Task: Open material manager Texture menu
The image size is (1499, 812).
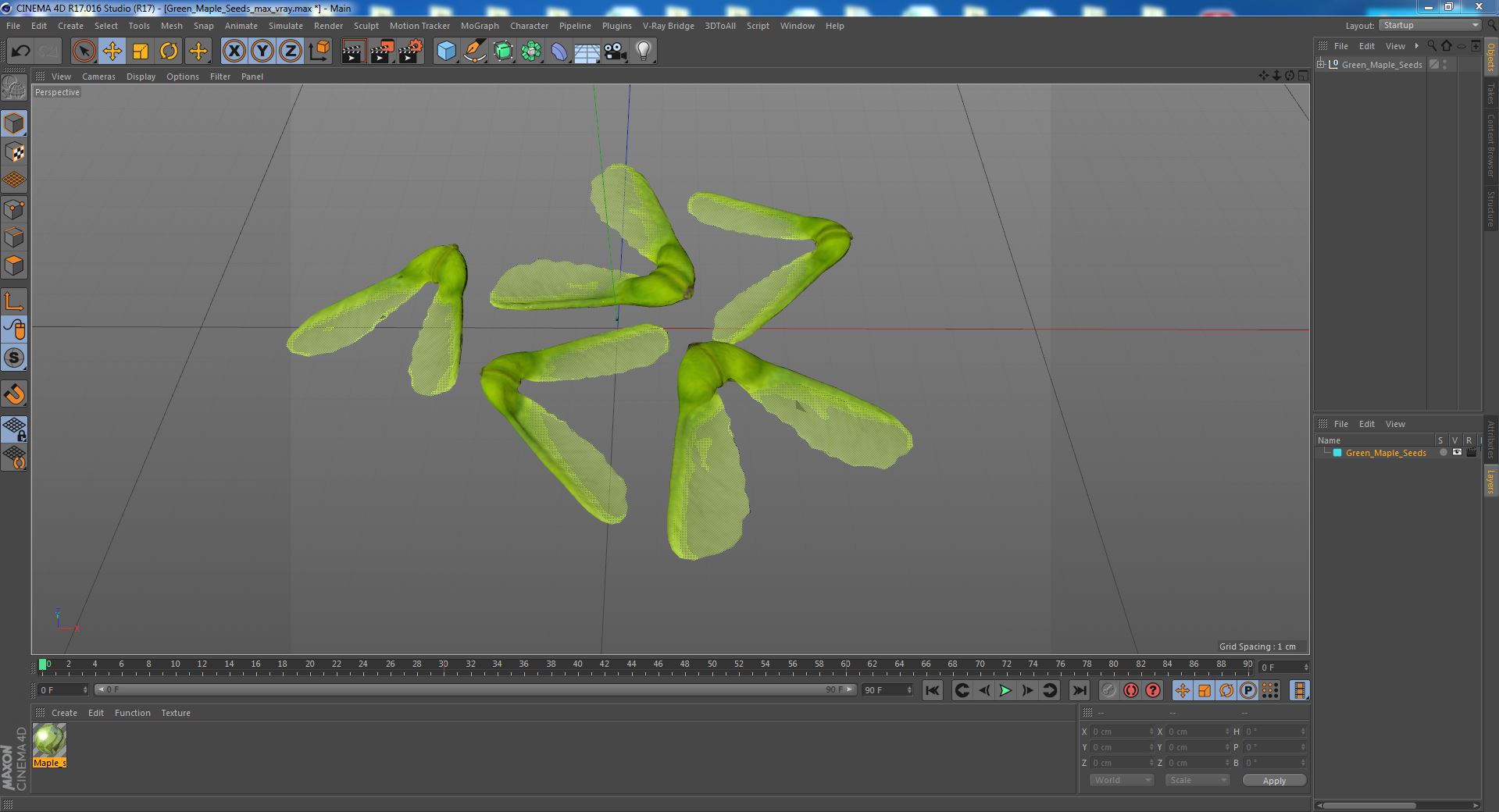Action: pos(176,713)
